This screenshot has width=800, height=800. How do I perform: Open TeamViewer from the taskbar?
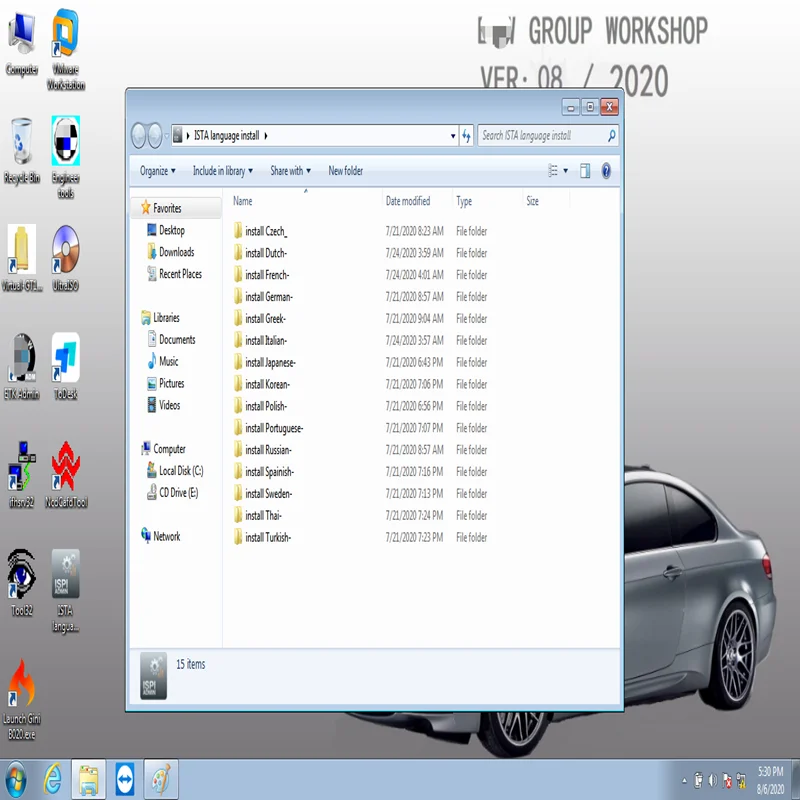pyautogui.click(x=125, y=779)
